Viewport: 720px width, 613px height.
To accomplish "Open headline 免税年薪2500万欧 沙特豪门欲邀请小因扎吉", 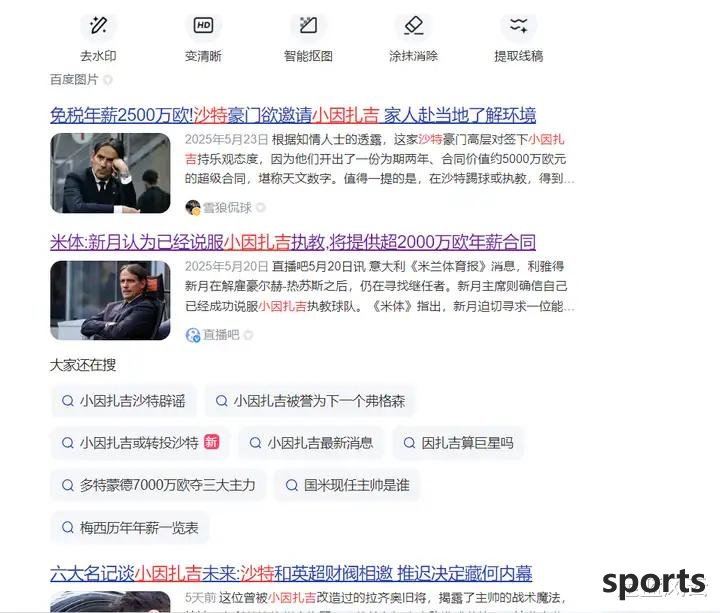I will (293, 115).
